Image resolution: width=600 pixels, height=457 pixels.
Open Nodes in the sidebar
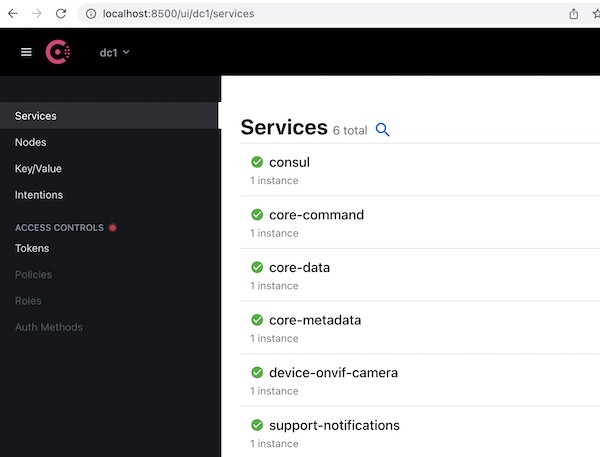(31, 142)
